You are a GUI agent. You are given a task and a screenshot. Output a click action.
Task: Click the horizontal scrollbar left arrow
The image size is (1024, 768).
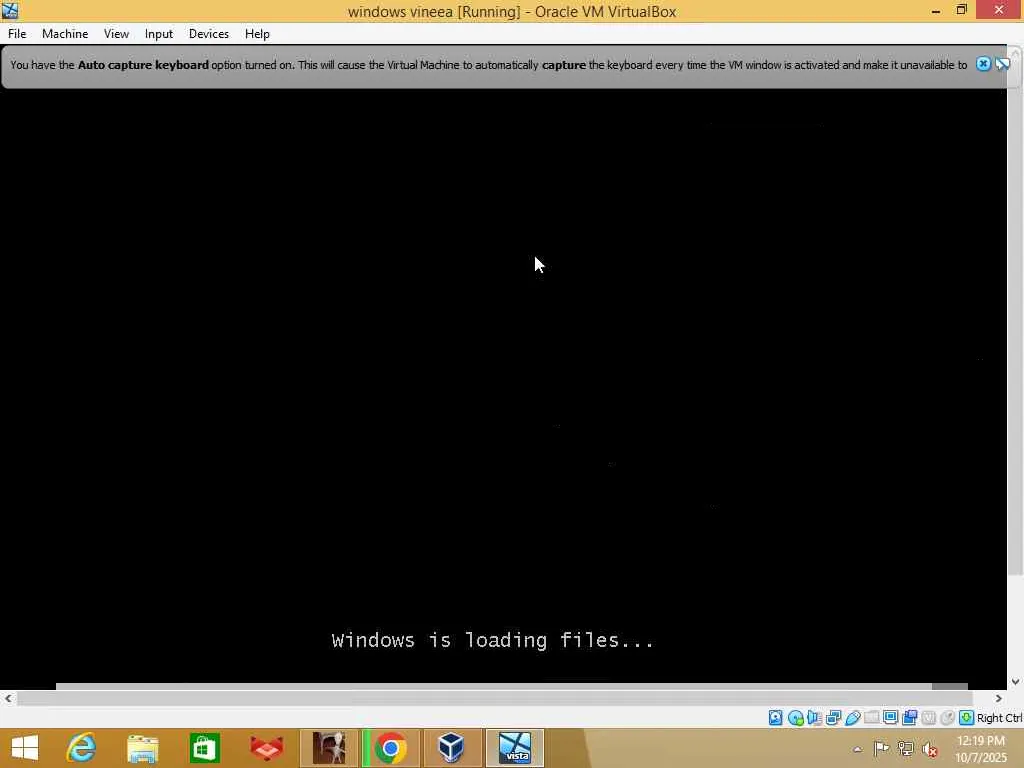[x=7, y=698]
